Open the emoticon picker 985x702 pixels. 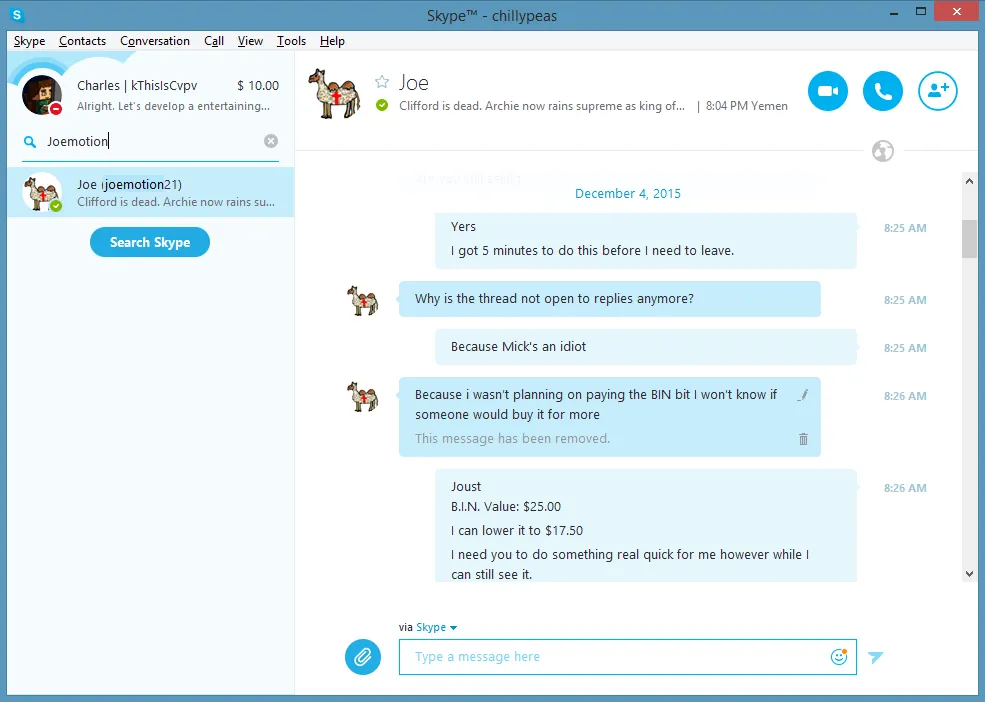839,657
